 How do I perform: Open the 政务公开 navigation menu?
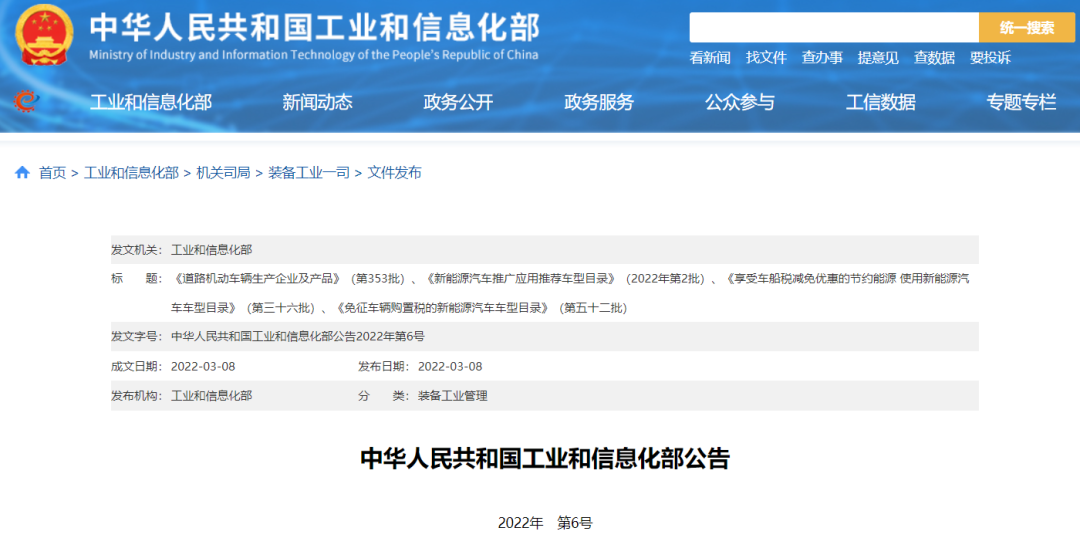[458, 103]
